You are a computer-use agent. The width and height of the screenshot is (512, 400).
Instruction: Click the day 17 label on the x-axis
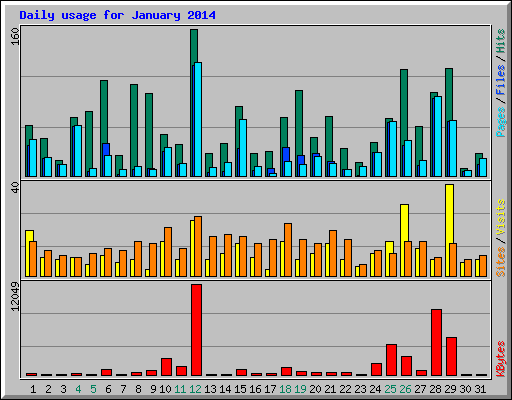point(270,389)
